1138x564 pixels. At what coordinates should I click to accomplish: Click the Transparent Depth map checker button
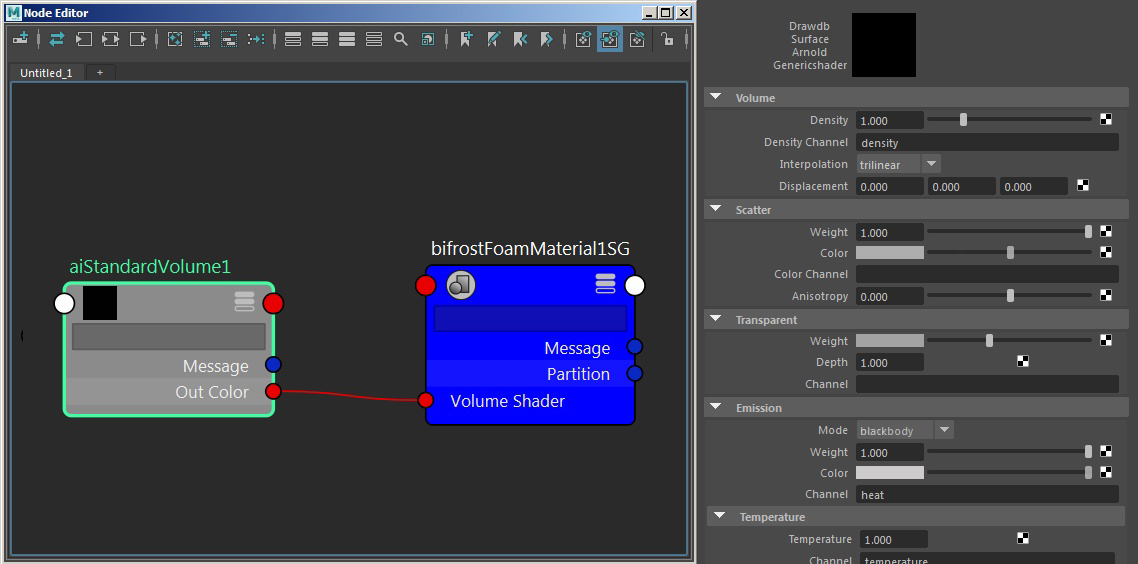[x=1023, y=361]
